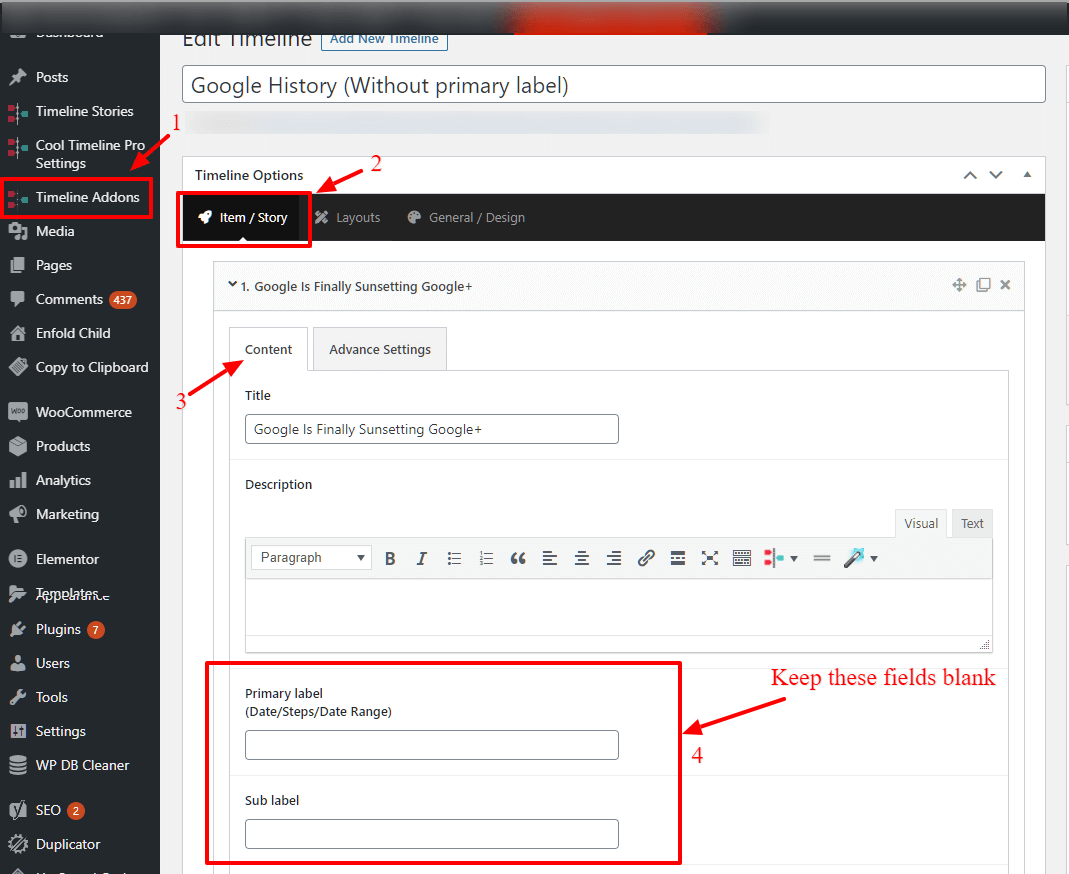Image resolution: width=1069 pixels, height=874 pixels.
Task: Click the Add New Timeline button
Action: point(384,39)
